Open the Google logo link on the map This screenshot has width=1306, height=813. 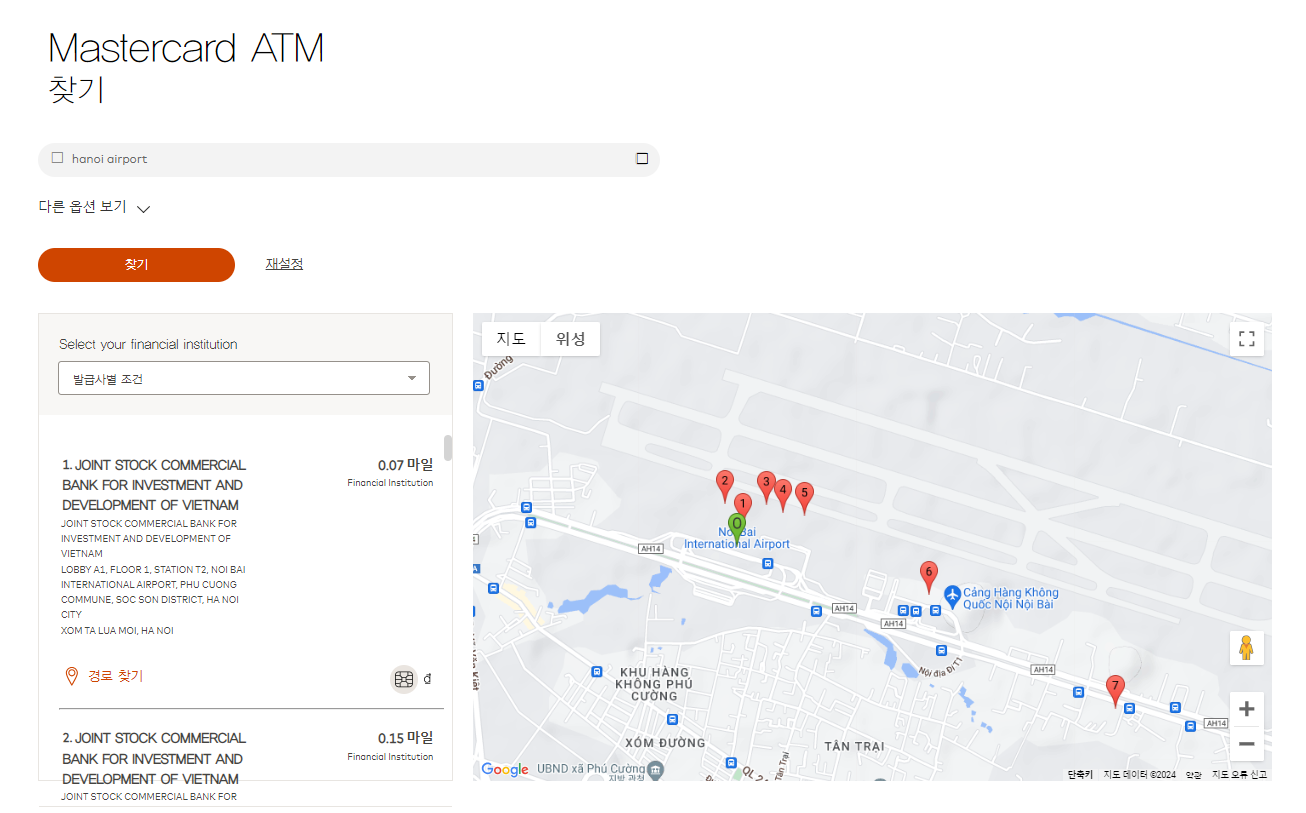[505, 769]
